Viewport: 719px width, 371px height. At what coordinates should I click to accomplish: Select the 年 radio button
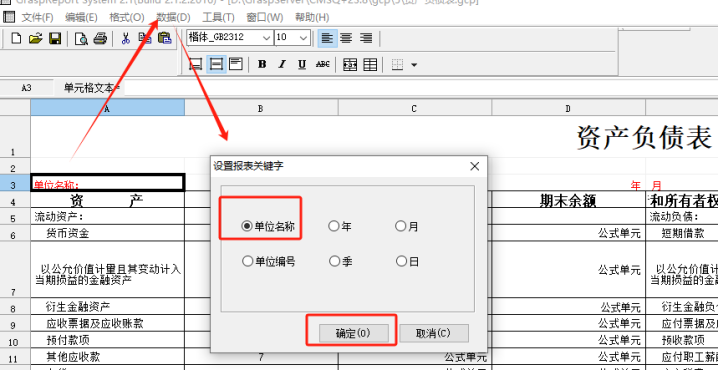[340, 226]
